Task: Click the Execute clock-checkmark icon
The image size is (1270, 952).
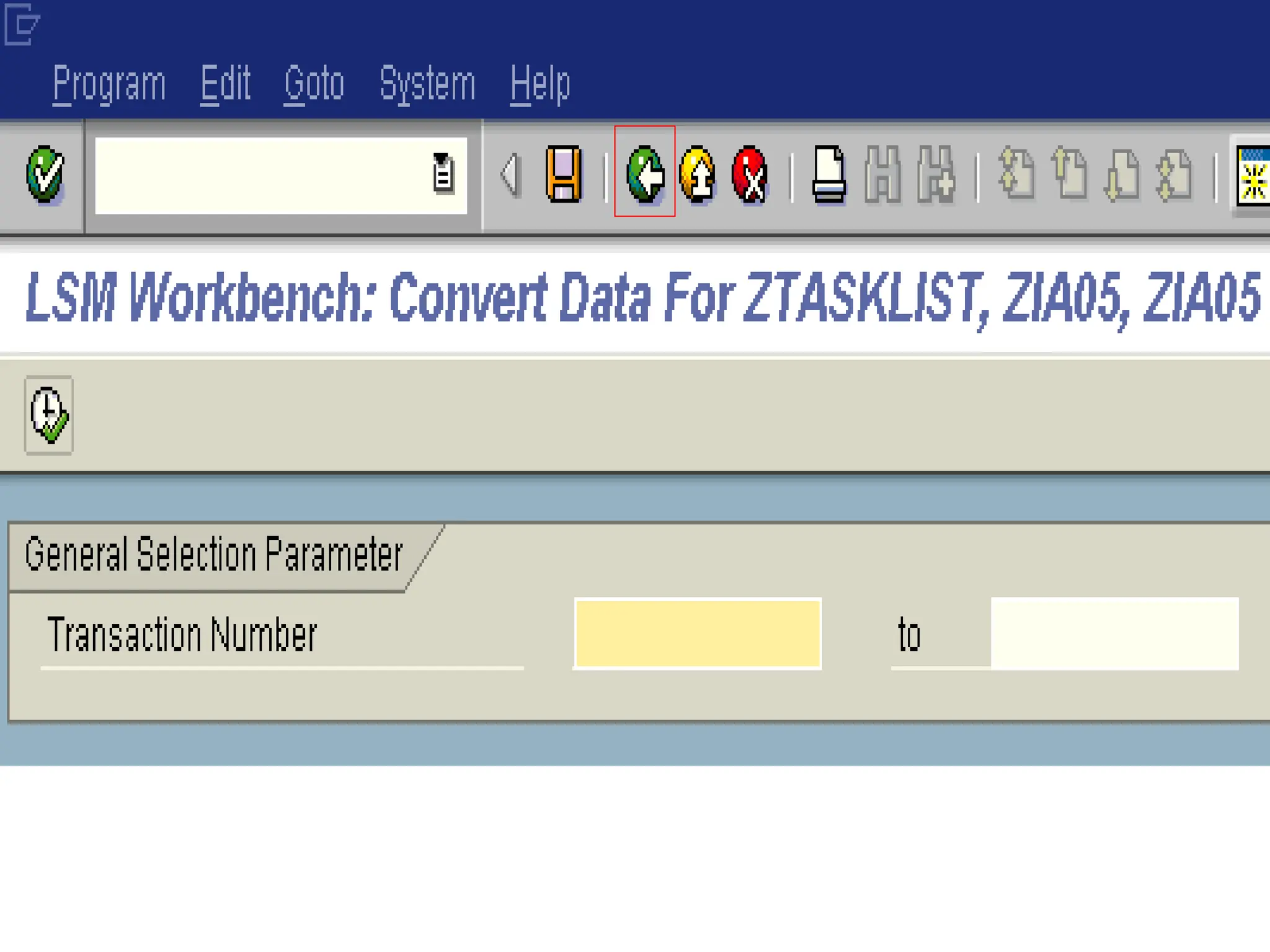Action: point(49,415)
